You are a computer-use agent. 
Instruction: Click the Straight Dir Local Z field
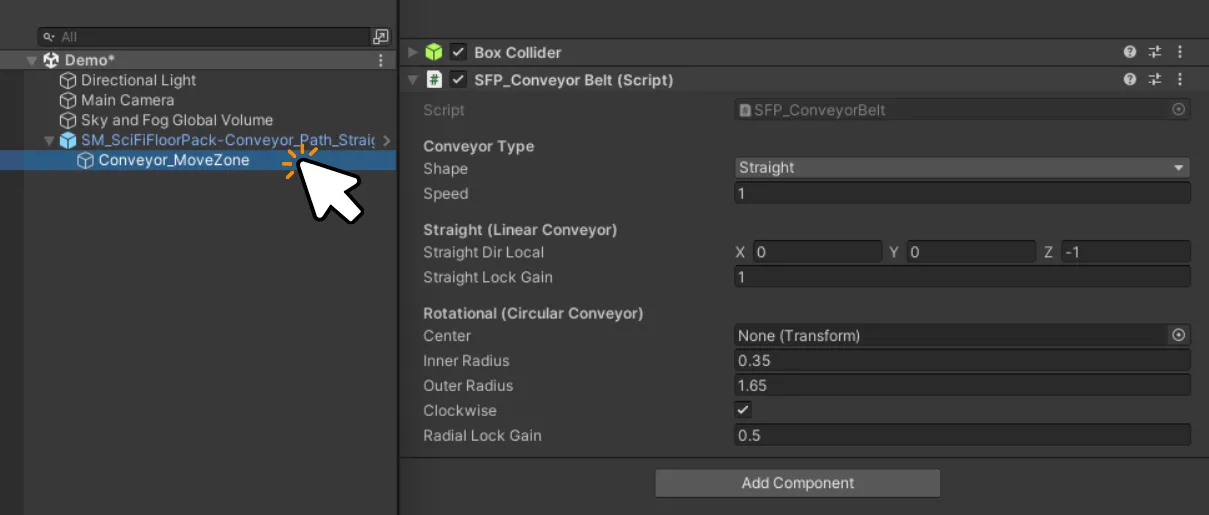(x=1125, y=252)
